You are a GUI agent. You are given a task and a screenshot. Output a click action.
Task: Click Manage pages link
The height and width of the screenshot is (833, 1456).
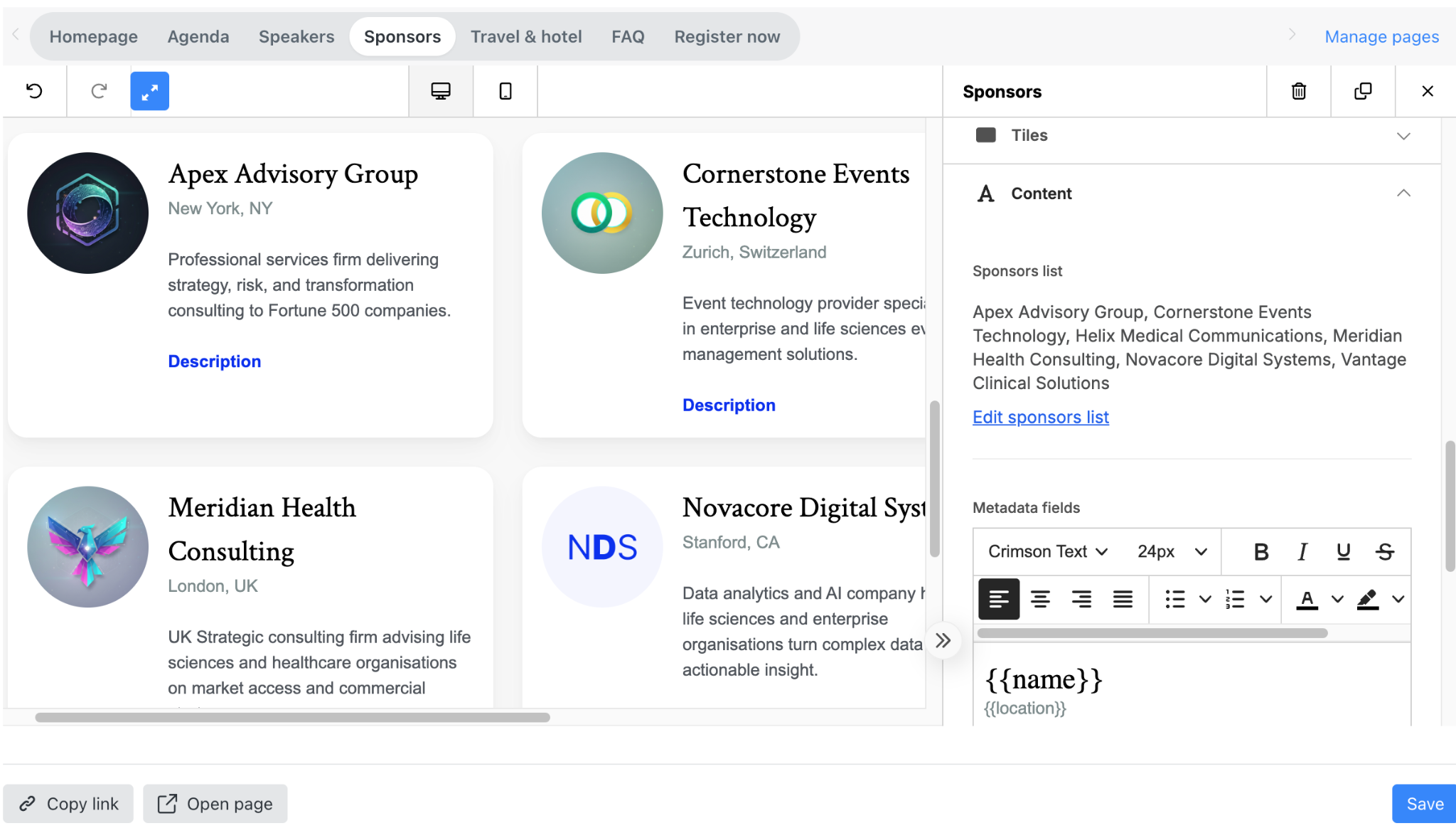point(1381,36)
